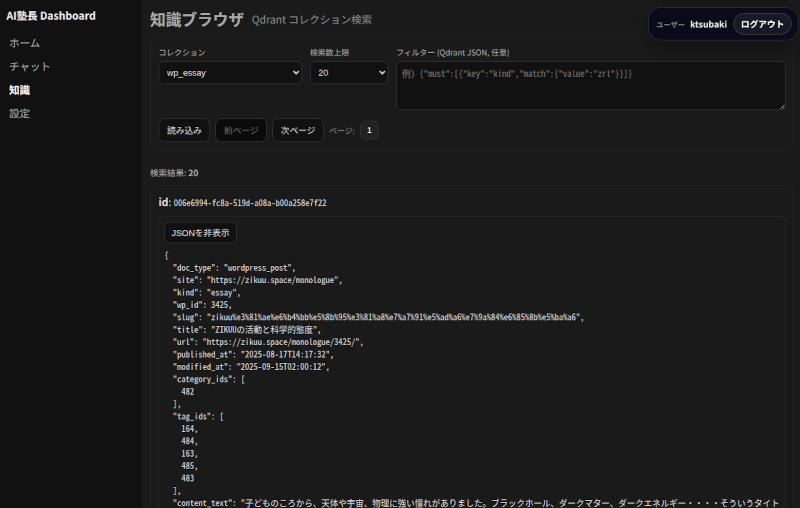Click the ktsubaki username label
Viewport: 800px width, 508px height.
pos(708,24)
